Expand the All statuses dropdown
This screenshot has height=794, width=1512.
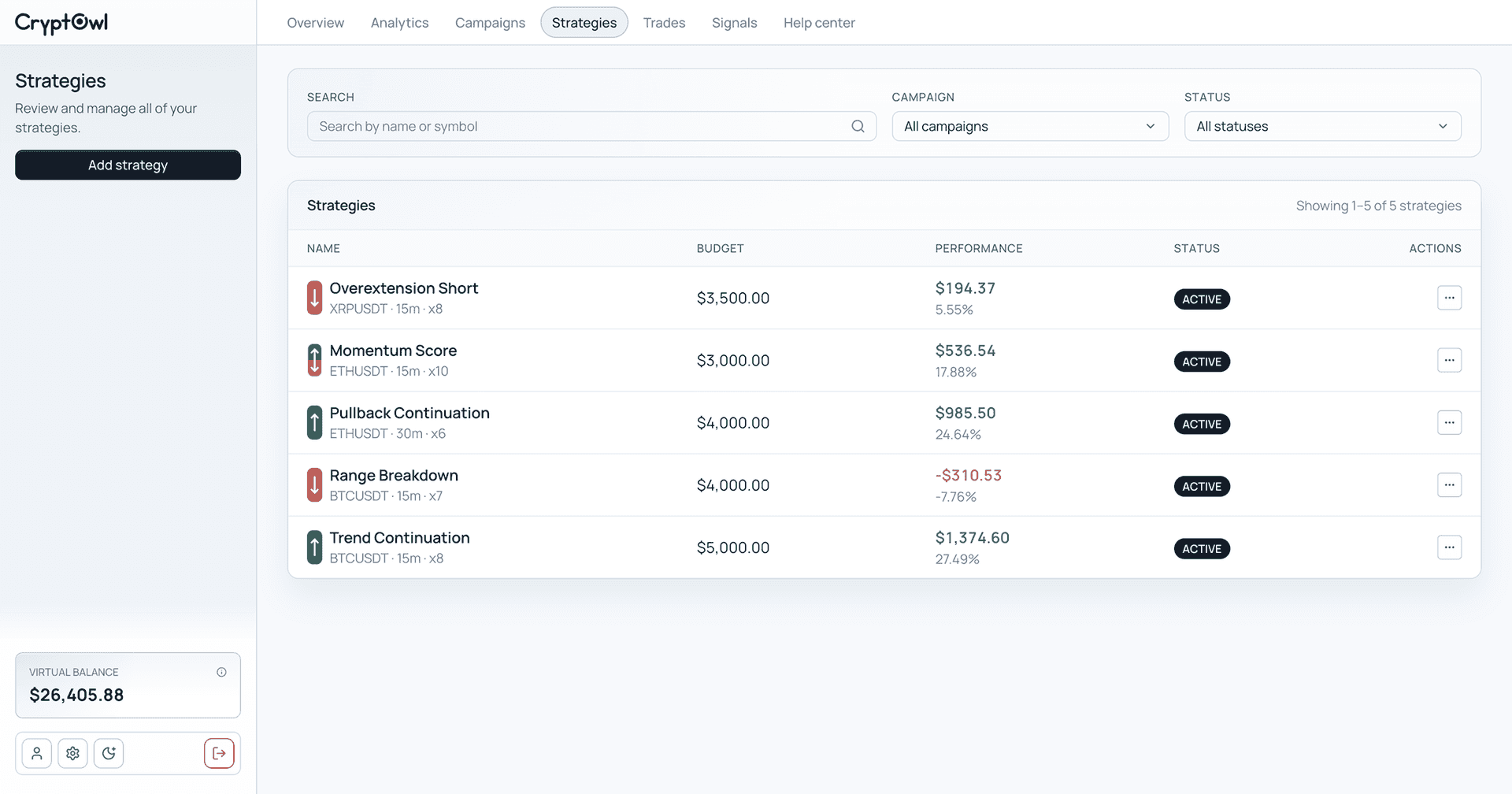click(x=1322, y=126)
